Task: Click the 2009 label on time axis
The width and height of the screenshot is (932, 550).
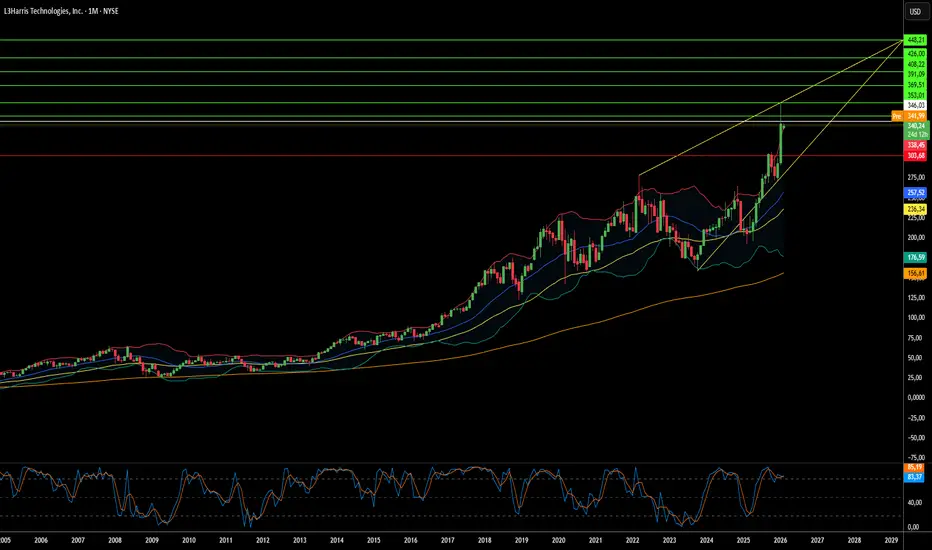Action: 150,539
